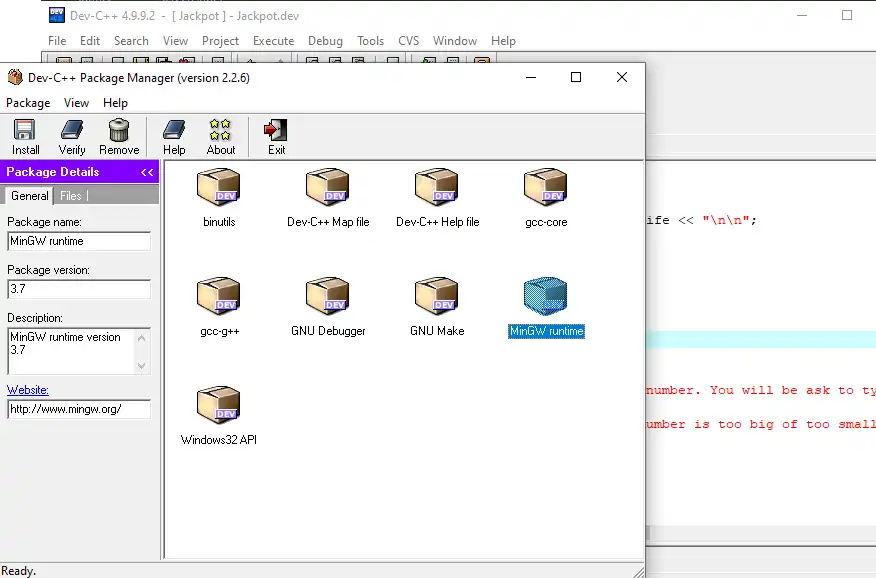
Task: Click inside the Package name field
Action: click(x=78, y=241)
